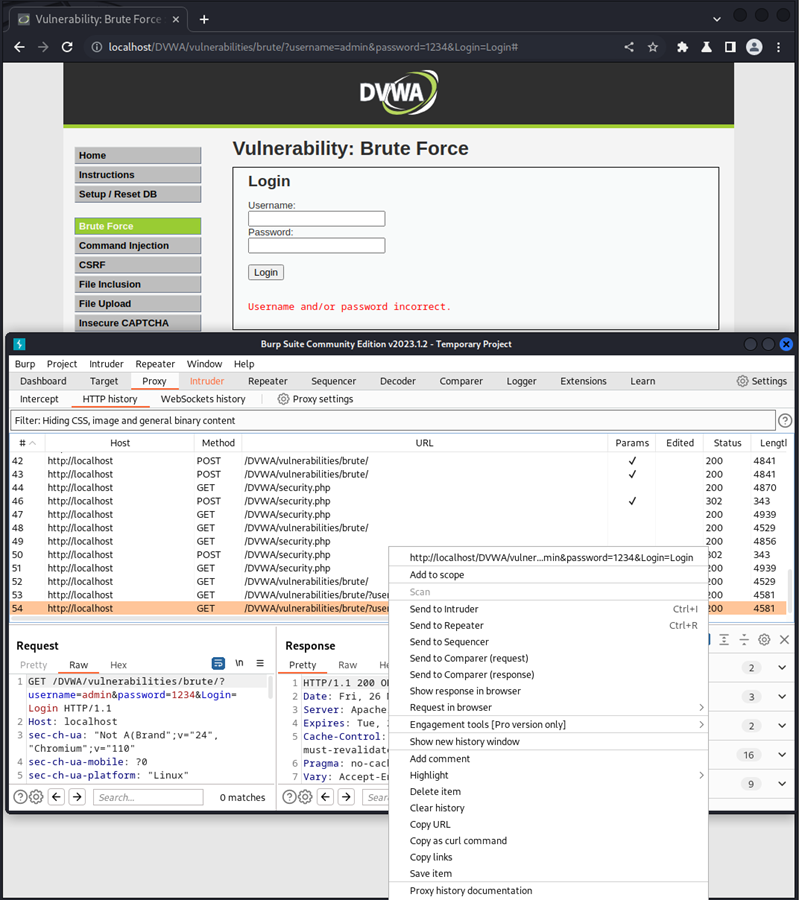Image resolution: width=799 pixels, height=900 pixels.
Task: Close the Vulnerability: Brute Force tab
Action: 176,20
